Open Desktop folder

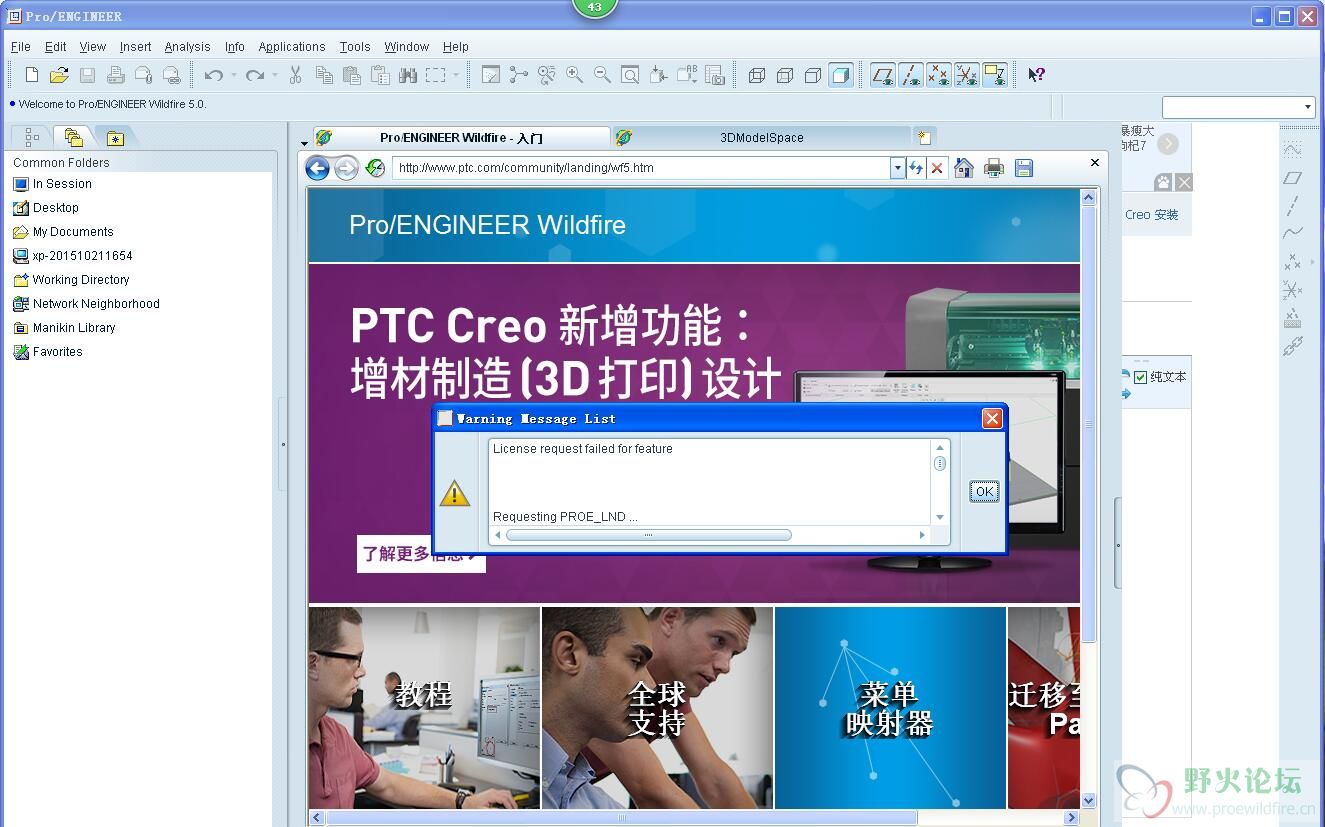point(46,208)
